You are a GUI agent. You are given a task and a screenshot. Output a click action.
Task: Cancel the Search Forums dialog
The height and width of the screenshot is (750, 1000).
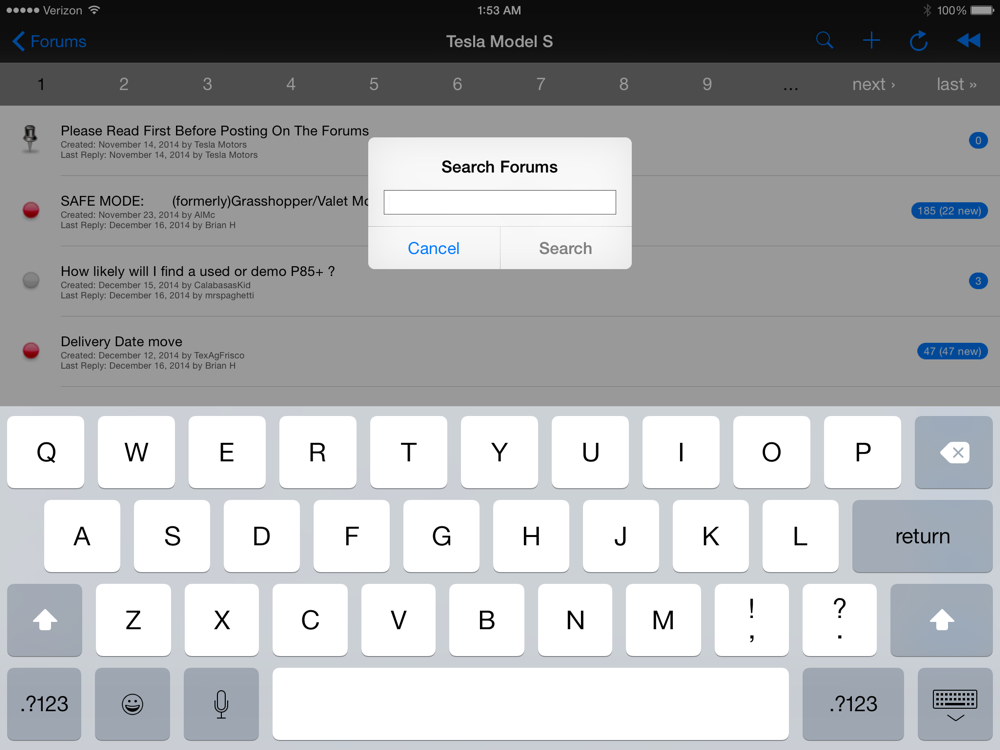pos(434,248)
